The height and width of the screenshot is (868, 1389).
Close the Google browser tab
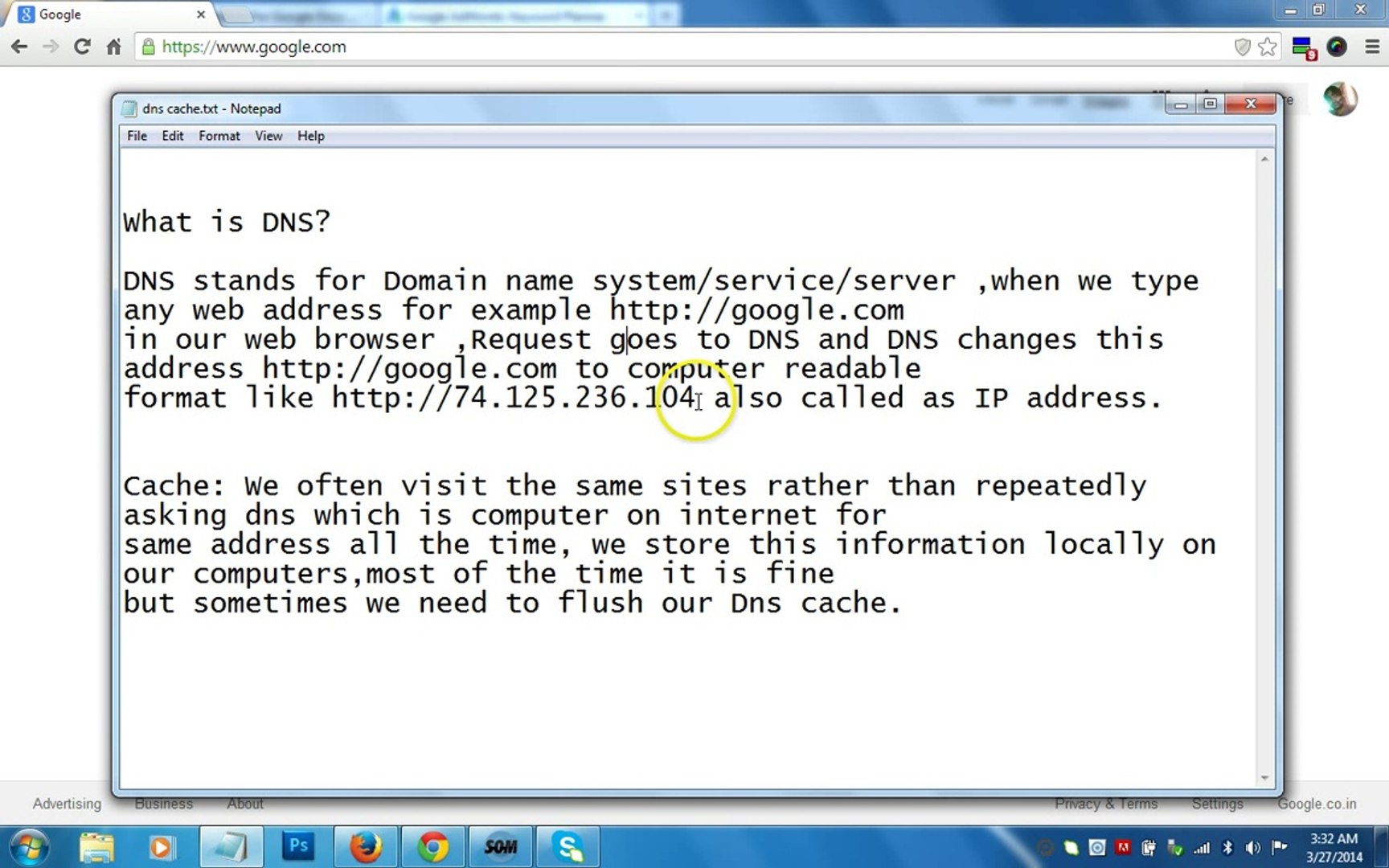pos(201,14)
